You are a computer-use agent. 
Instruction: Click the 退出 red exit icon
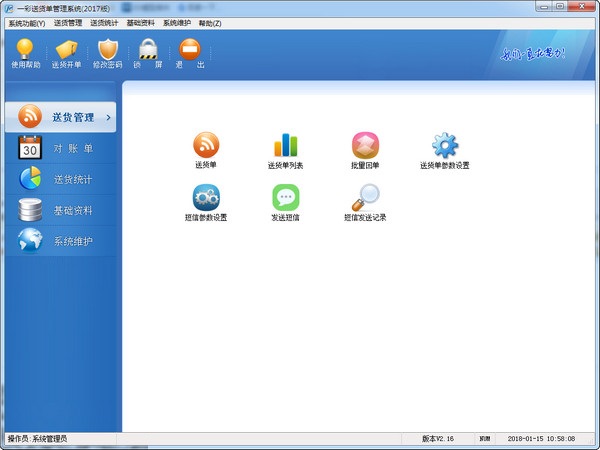(190, 54)
